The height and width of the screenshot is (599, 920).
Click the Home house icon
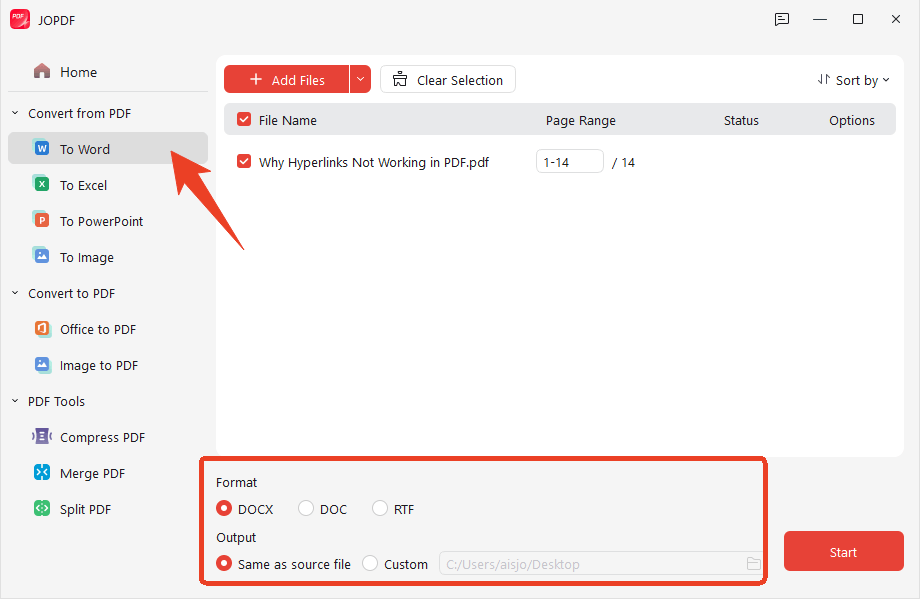point(42,72)
